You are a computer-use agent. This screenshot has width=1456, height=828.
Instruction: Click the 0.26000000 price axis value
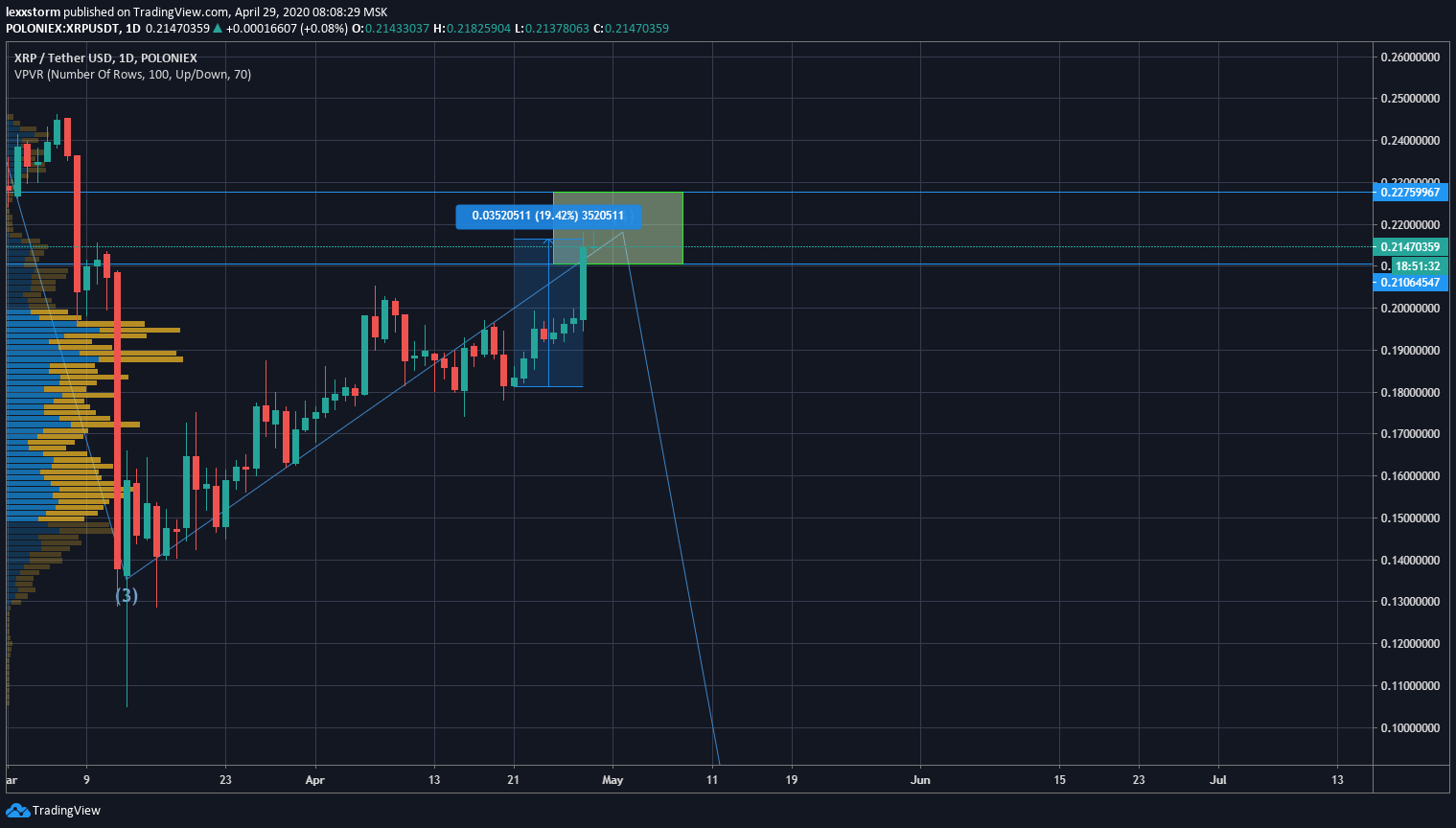(x=1410, y=57)
